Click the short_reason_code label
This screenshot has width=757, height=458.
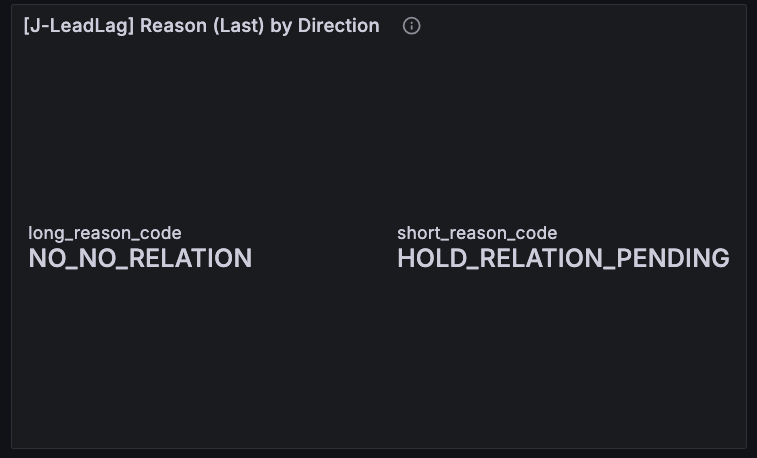[x=477, y=233]
